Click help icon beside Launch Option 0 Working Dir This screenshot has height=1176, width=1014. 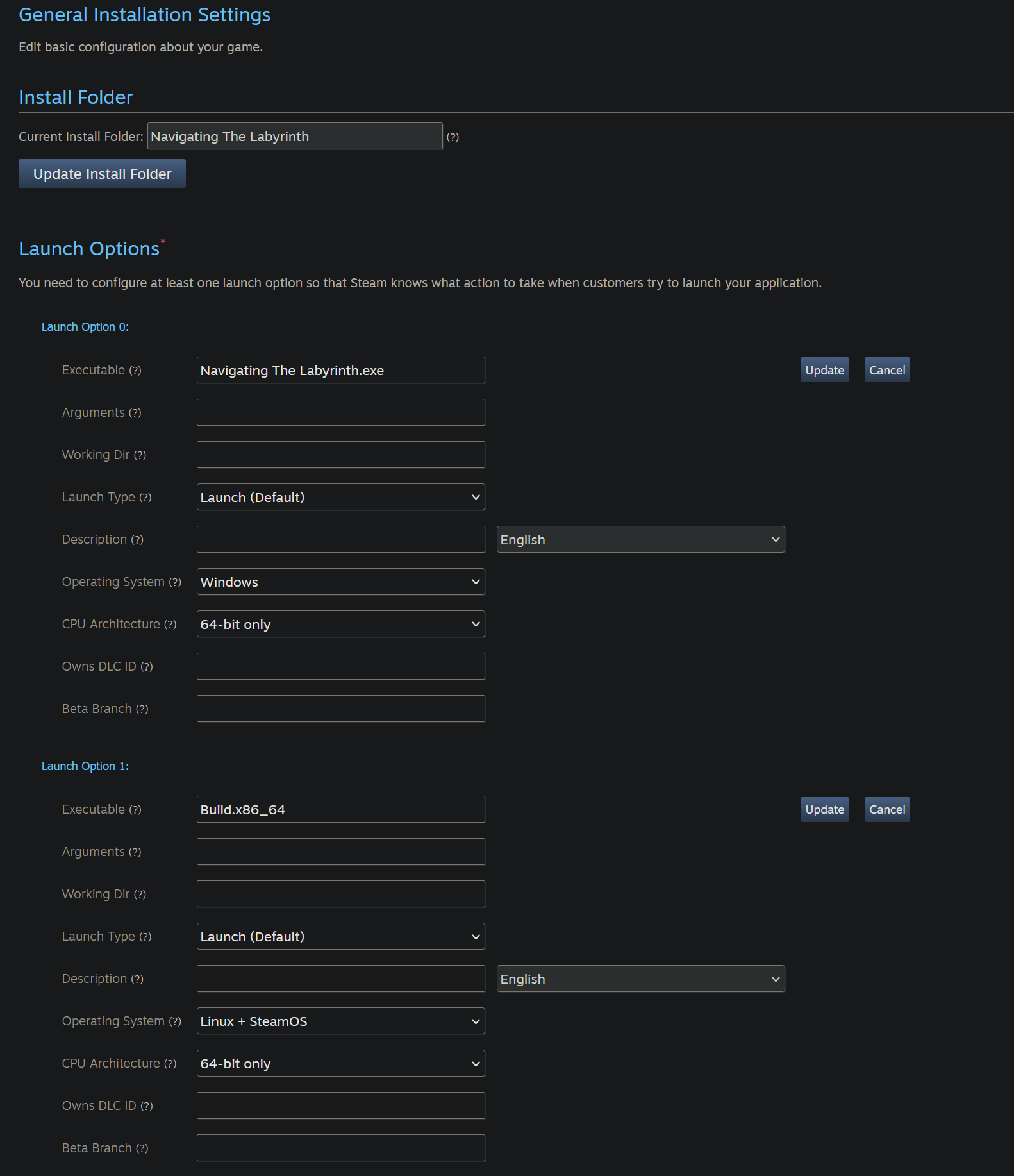click(x=140, y=455)
